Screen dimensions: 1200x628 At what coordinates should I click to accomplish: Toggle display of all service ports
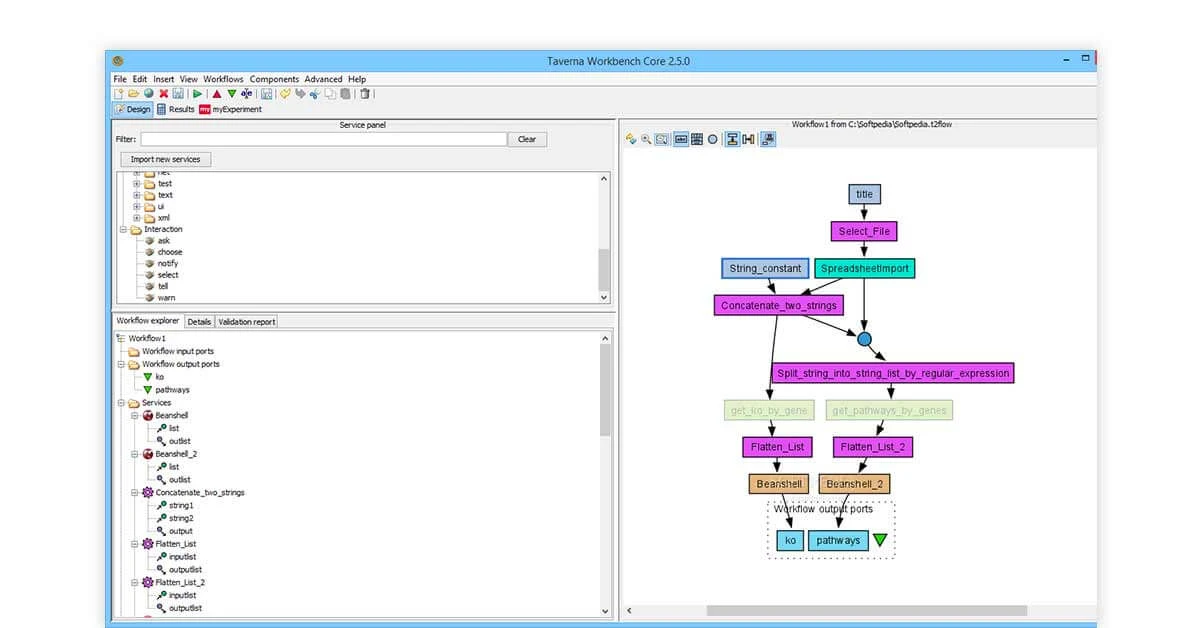point(698,139)
